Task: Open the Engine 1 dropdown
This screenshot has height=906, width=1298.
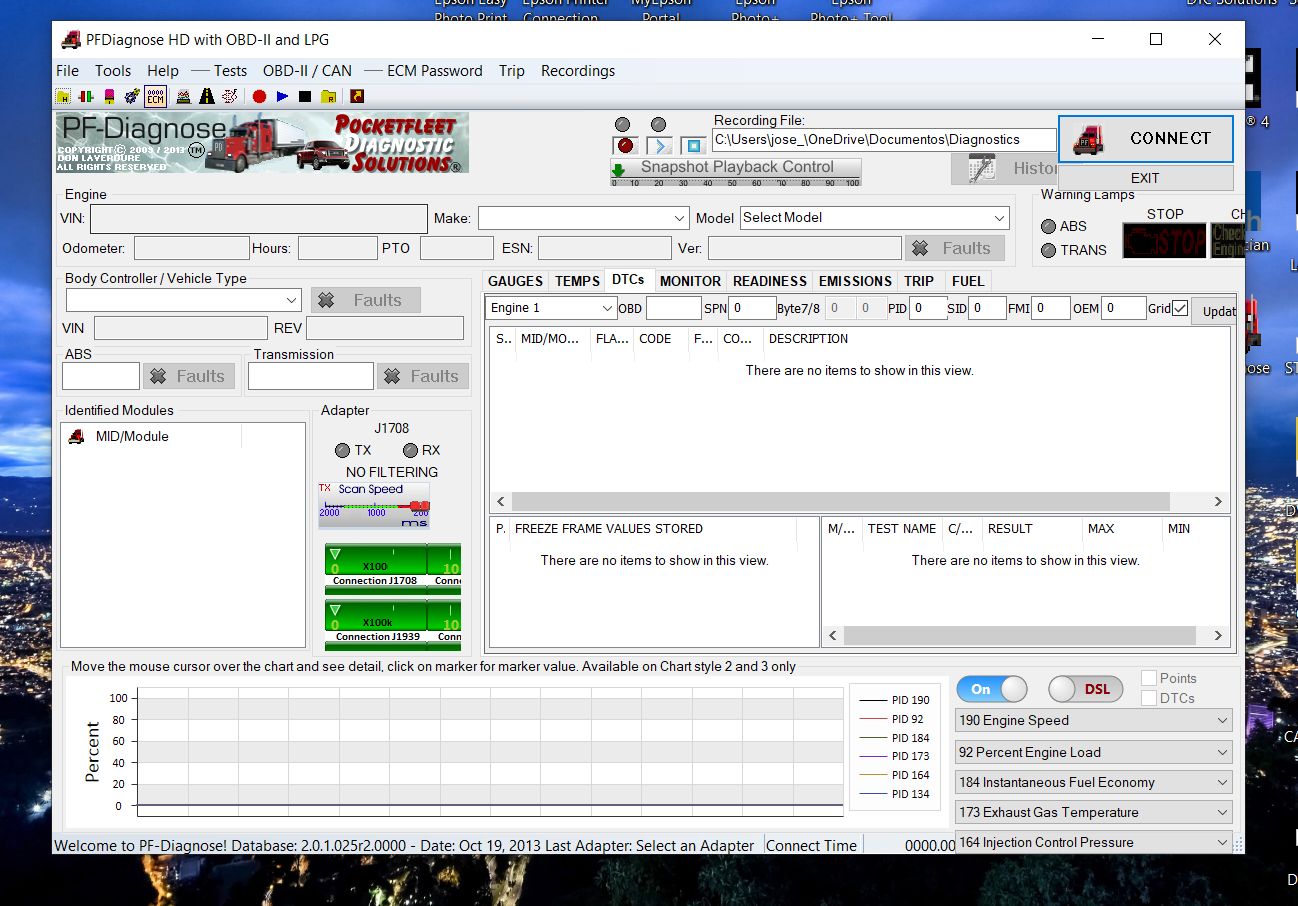Action: [x=552, y=308]
